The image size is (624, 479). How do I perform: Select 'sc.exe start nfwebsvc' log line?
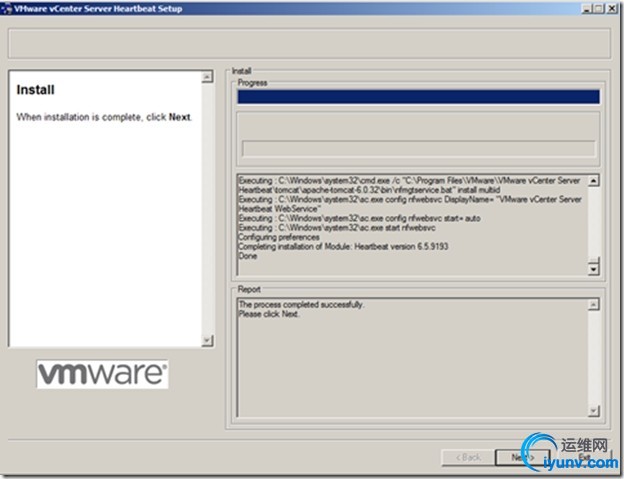click(337, 228)
